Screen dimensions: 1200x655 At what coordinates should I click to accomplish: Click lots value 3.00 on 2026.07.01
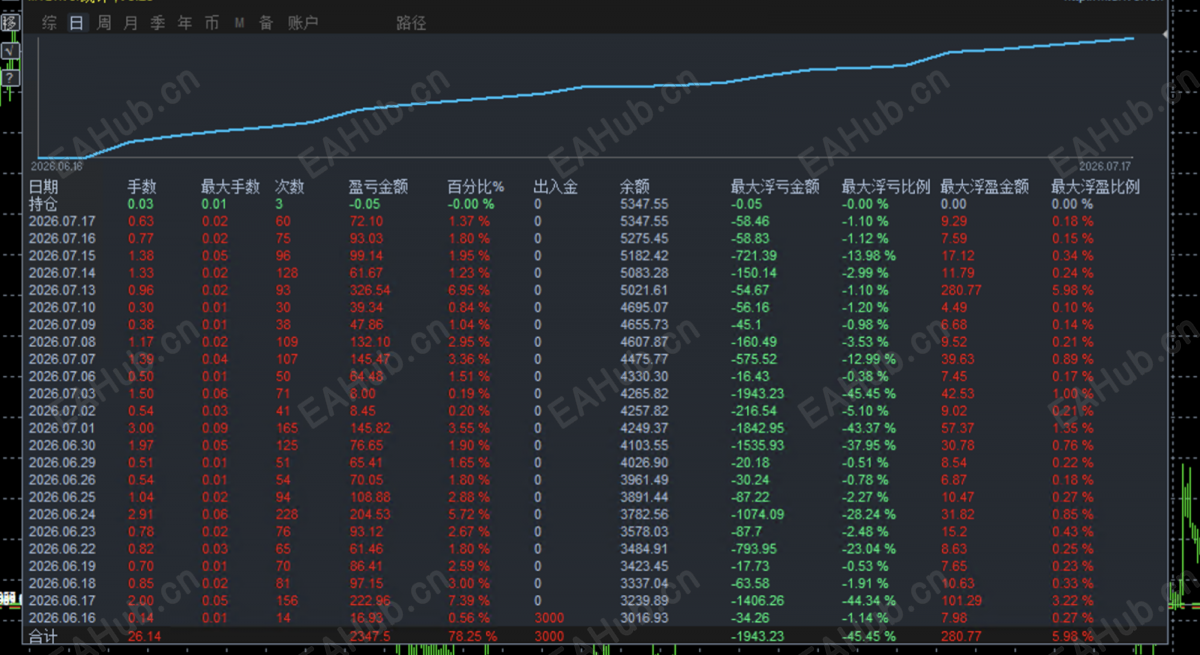[141, 428]
